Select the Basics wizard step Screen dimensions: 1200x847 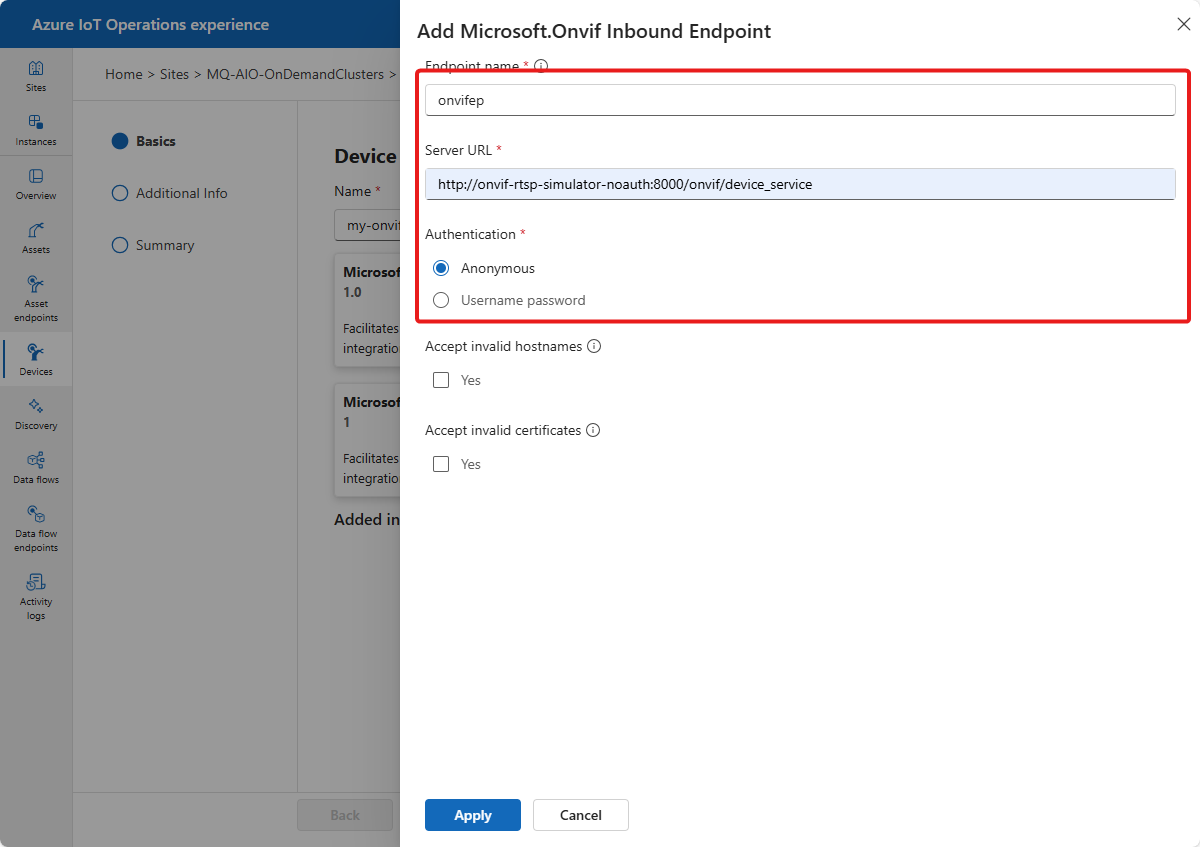pyautogui.click(x=144, y=141)
